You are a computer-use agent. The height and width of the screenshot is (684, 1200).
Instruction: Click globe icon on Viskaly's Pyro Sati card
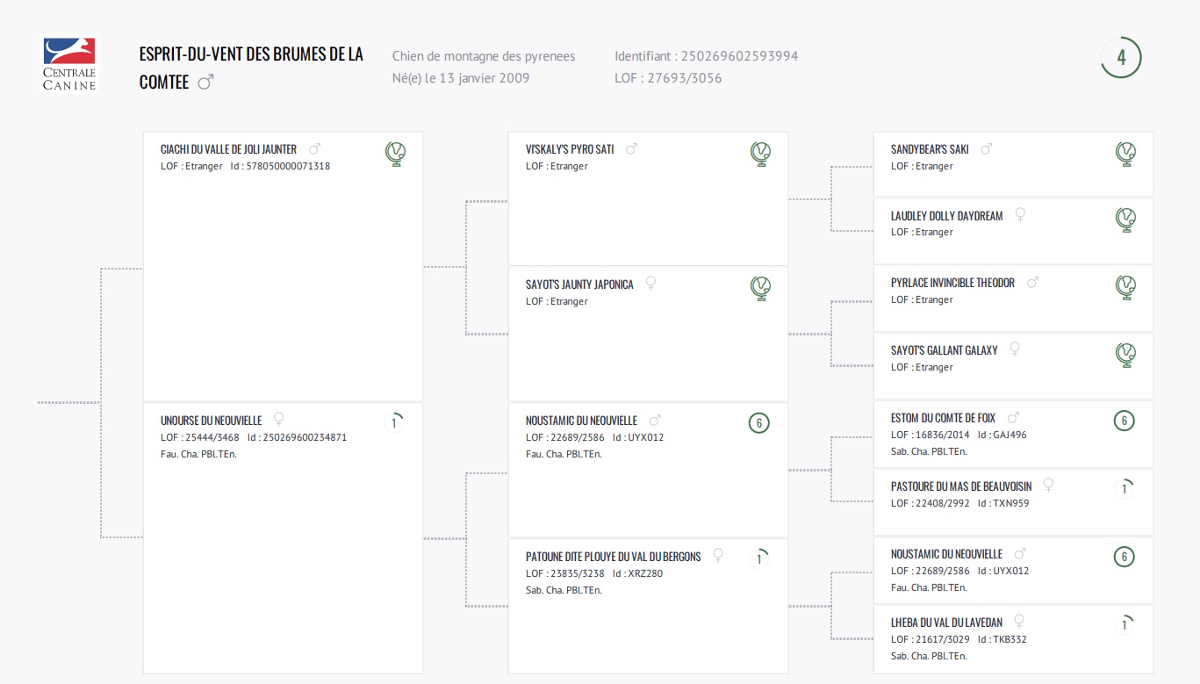tap(761, 154)
